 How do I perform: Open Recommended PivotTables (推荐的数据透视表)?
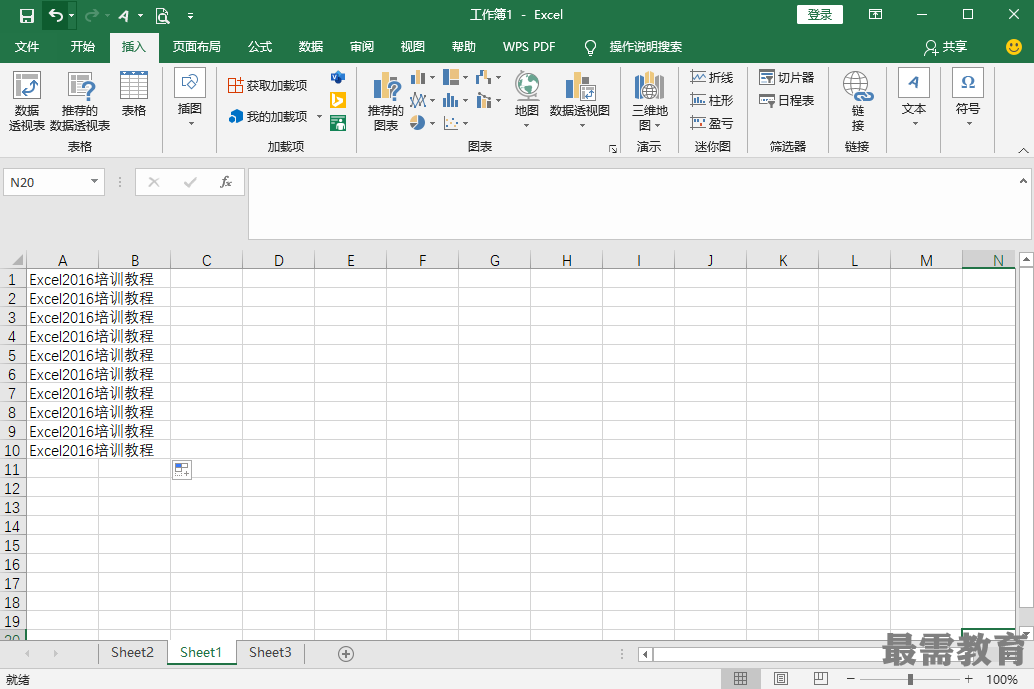click(x=80, y=101)
